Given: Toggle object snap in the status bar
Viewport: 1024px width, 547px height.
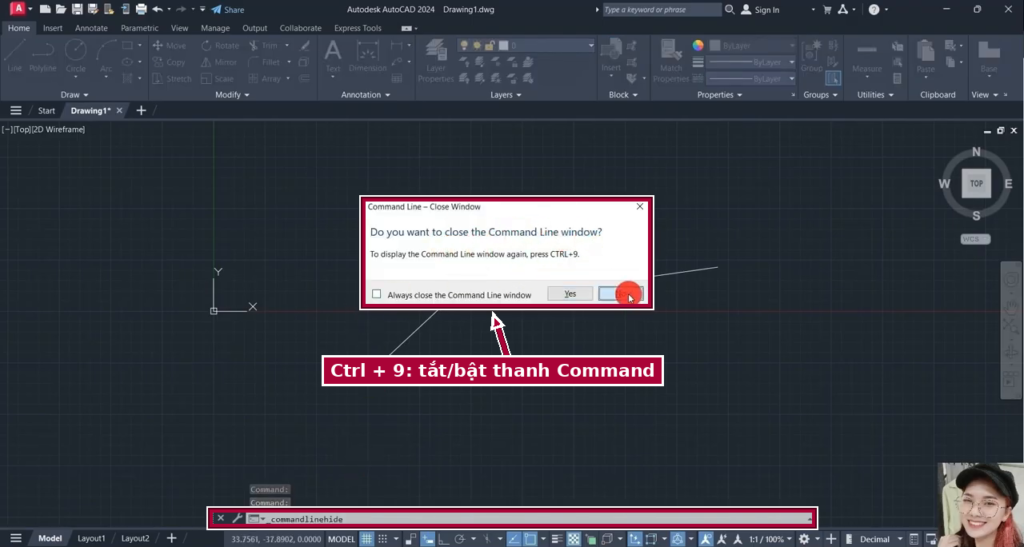Looking at the screenshot, I should point(530,539).
